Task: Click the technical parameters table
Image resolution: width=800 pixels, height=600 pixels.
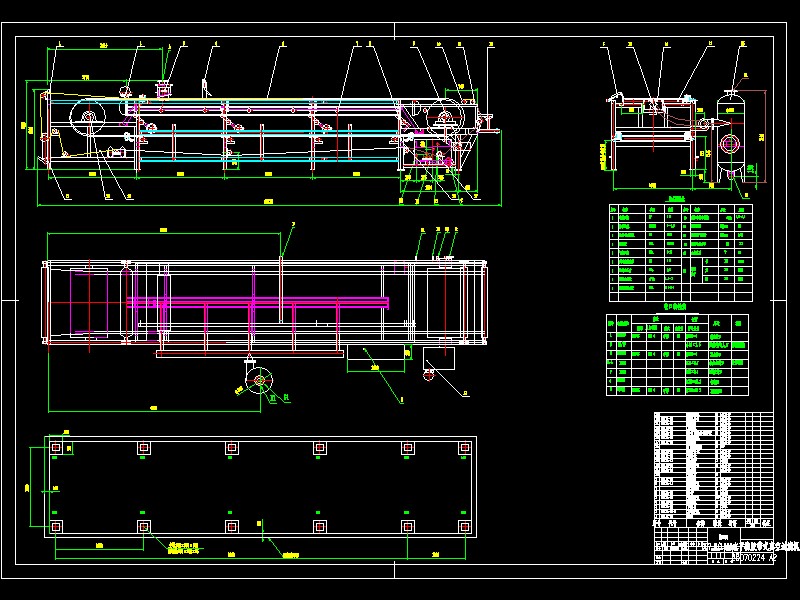Action: click(x=679, y=252)
